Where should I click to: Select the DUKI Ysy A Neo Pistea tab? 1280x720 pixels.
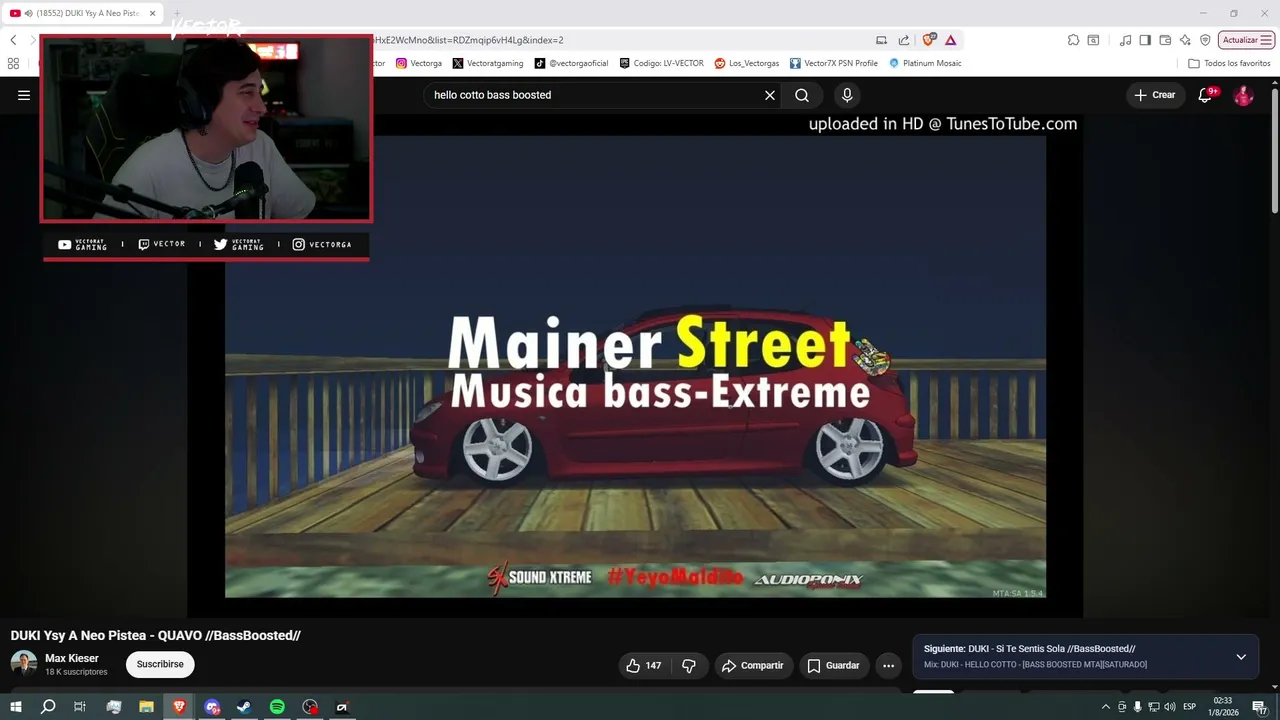click(82, 13)
